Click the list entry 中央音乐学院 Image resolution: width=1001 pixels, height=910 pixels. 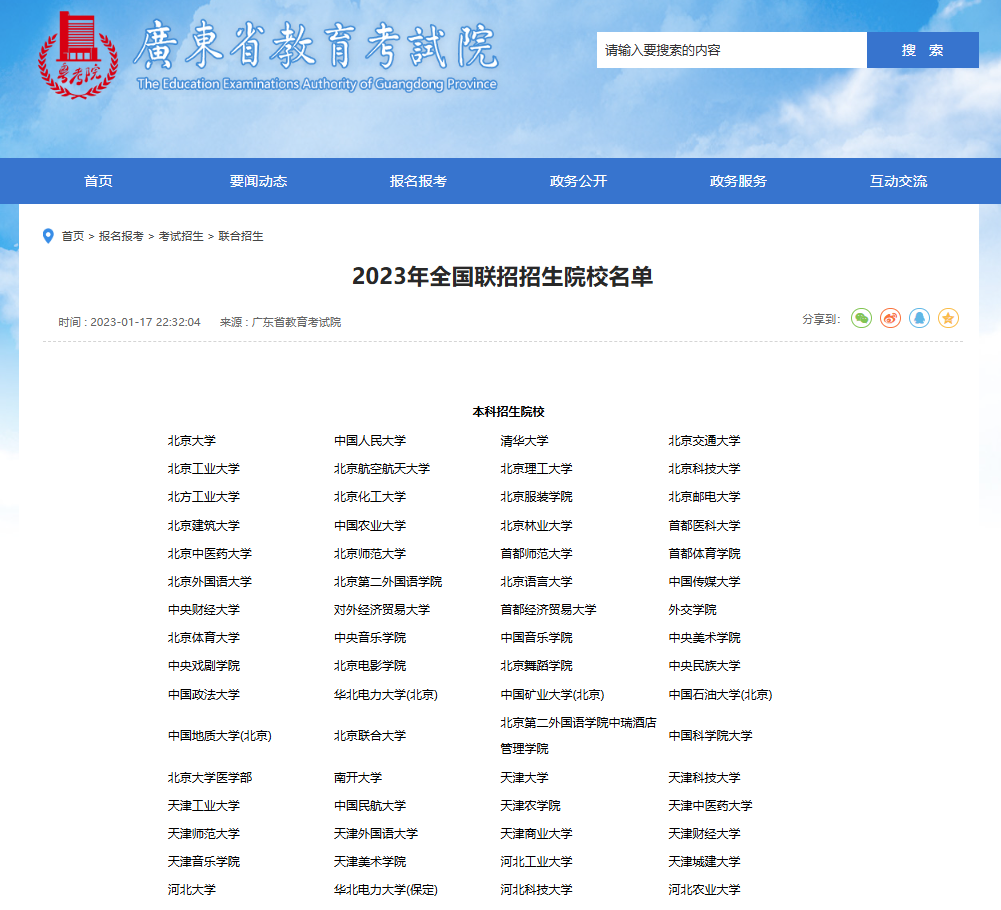[x=370, y=637]
